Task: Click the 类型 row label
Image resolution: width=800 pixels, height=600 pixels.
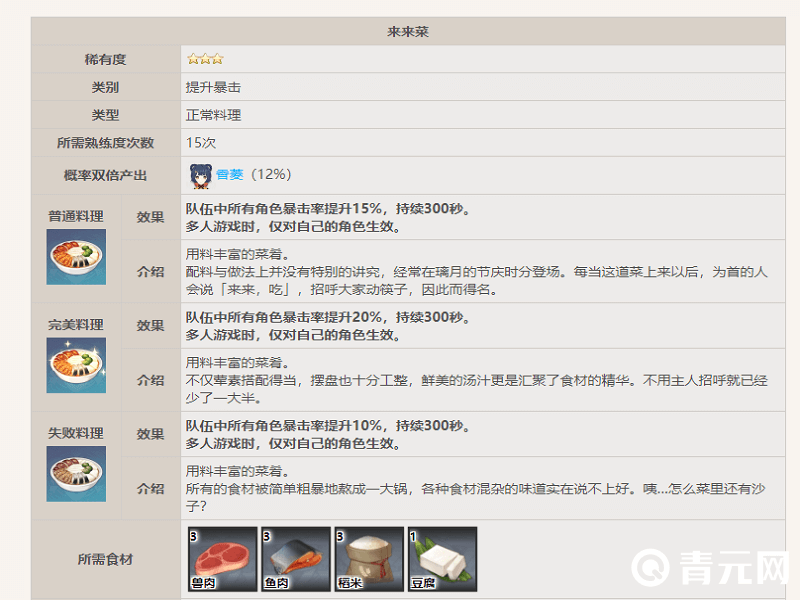Action: click(105, 115)
